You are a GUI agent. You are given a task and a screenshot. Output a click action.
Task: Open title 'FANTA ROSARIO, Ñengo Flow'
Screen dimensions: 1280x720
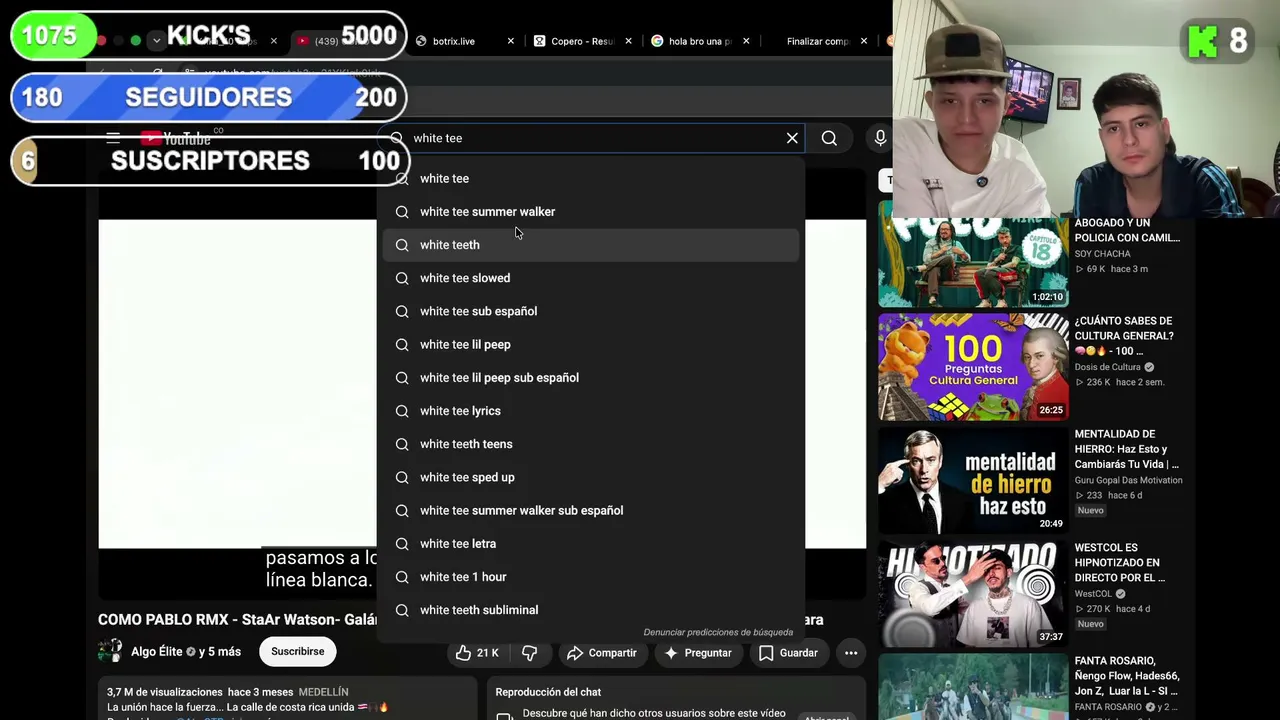click(1127, 676)
